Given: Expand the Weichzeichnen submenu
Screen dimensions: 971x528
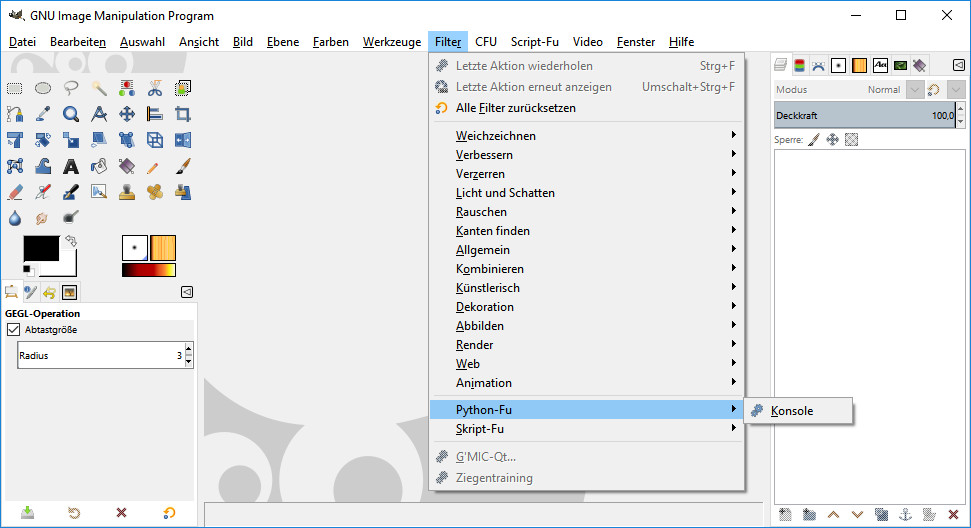Looking at the screenshot, I should point(586,136).
